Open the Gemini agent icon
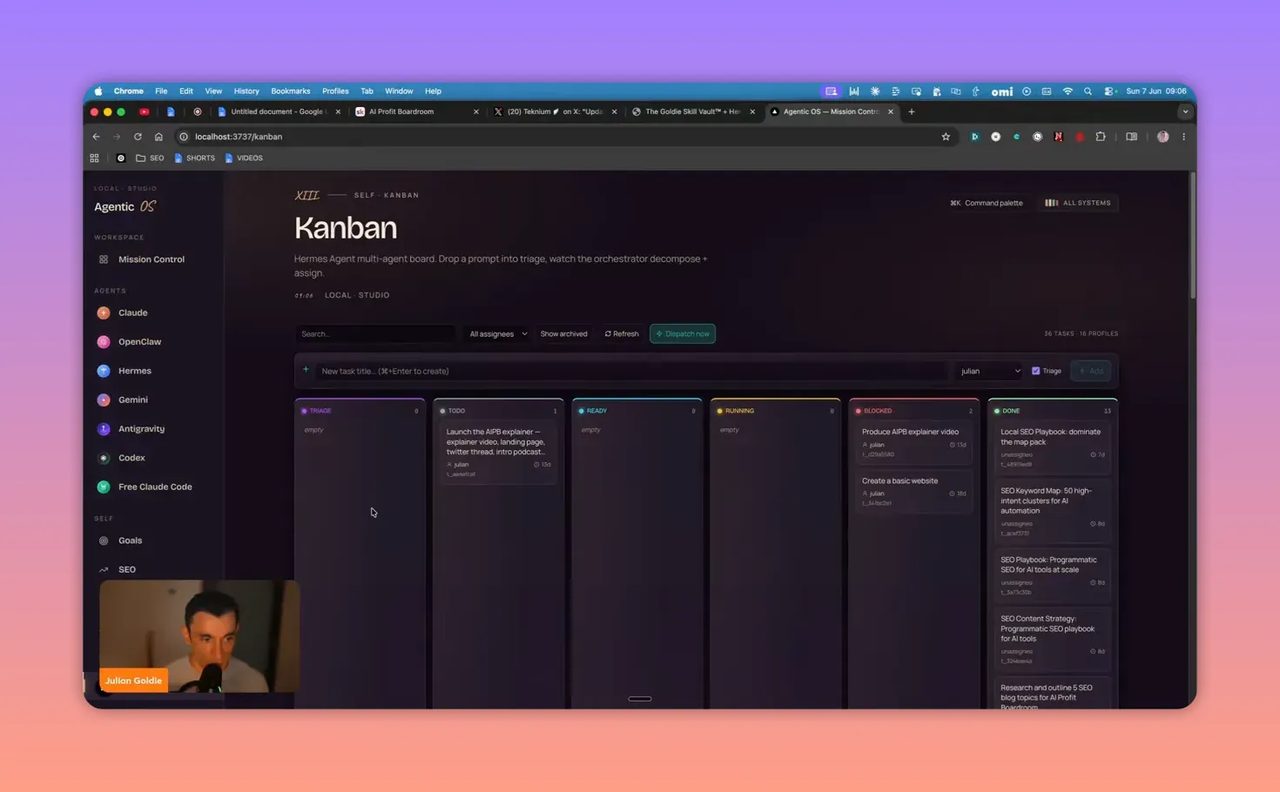Viewport: 1280px width, 792px height. tap(103, 400)
